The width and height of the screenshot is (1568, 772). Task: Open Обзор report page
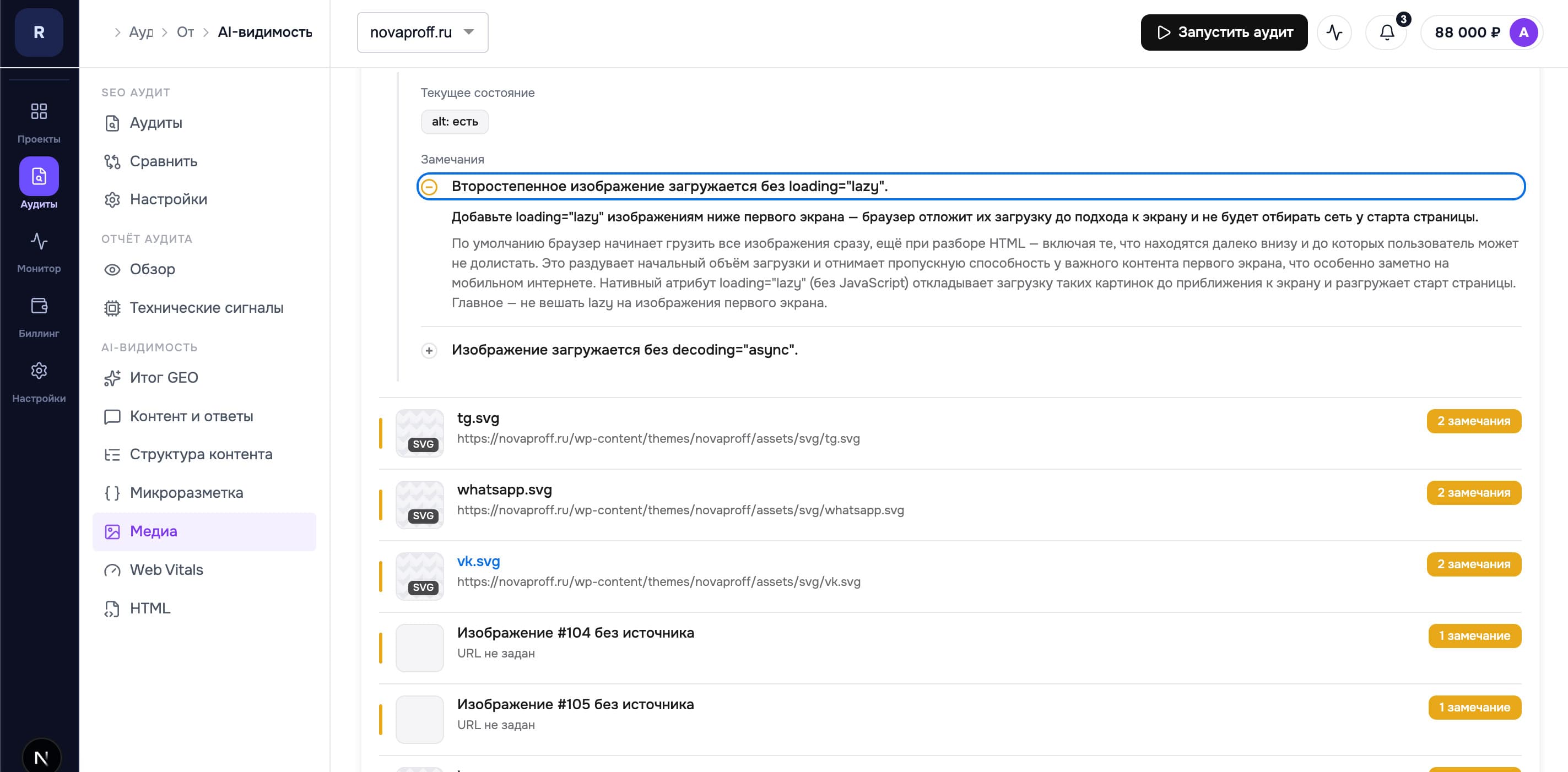pos(204,269)
